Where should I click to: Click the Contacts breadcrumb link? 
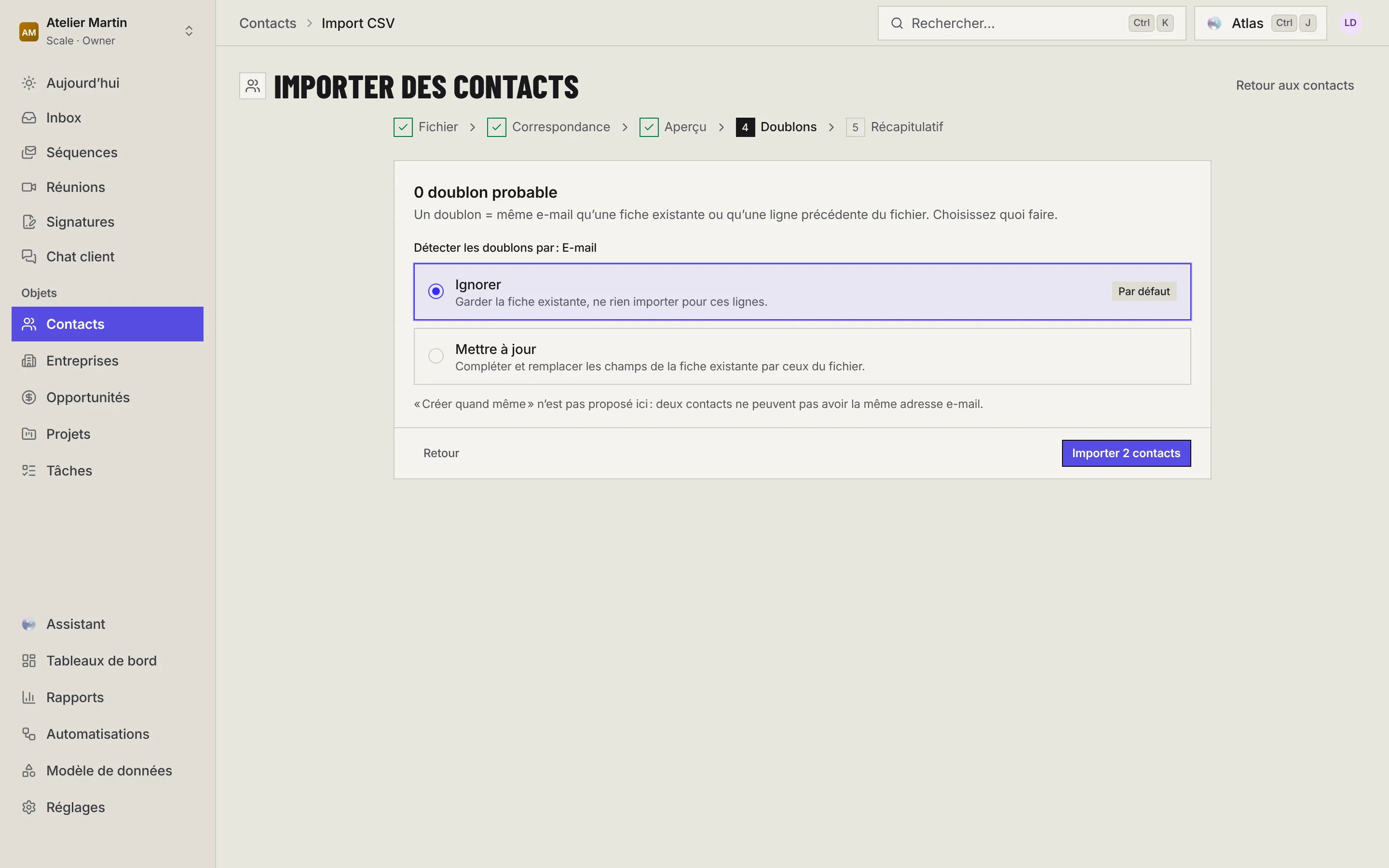268,24
